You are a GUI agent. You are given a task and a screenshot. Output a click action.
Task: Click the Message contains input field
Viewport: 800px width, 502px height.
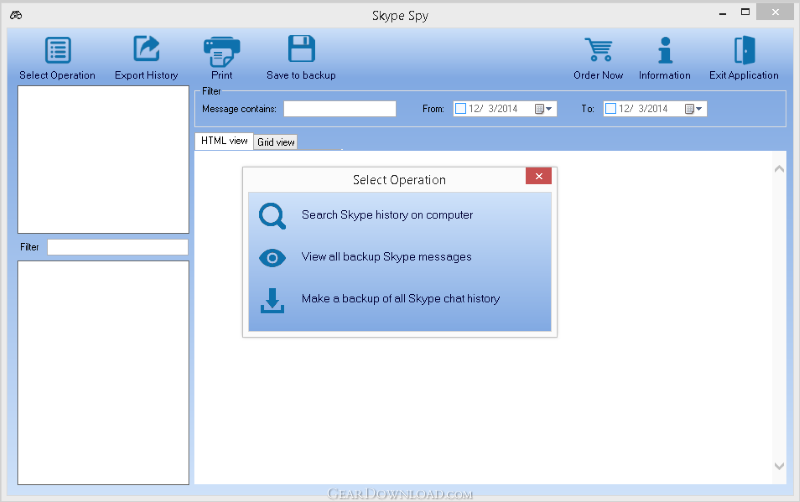click(x=340, y=109)
